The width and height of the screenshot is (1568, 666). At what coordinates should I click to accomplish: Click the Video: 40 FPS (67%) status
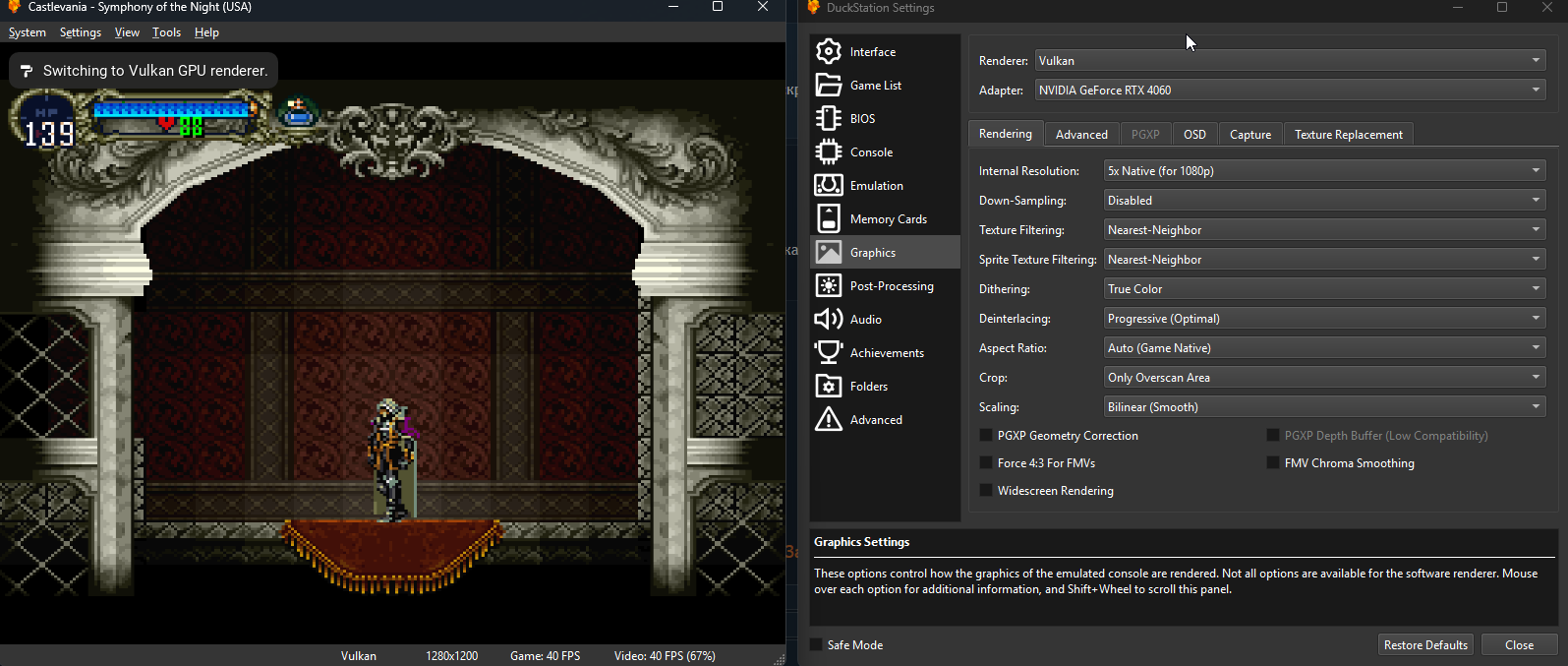point(665,655)
